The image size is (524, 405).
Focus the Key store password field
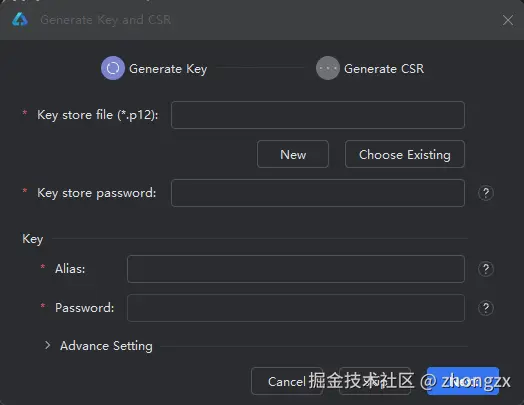[318, 193]
